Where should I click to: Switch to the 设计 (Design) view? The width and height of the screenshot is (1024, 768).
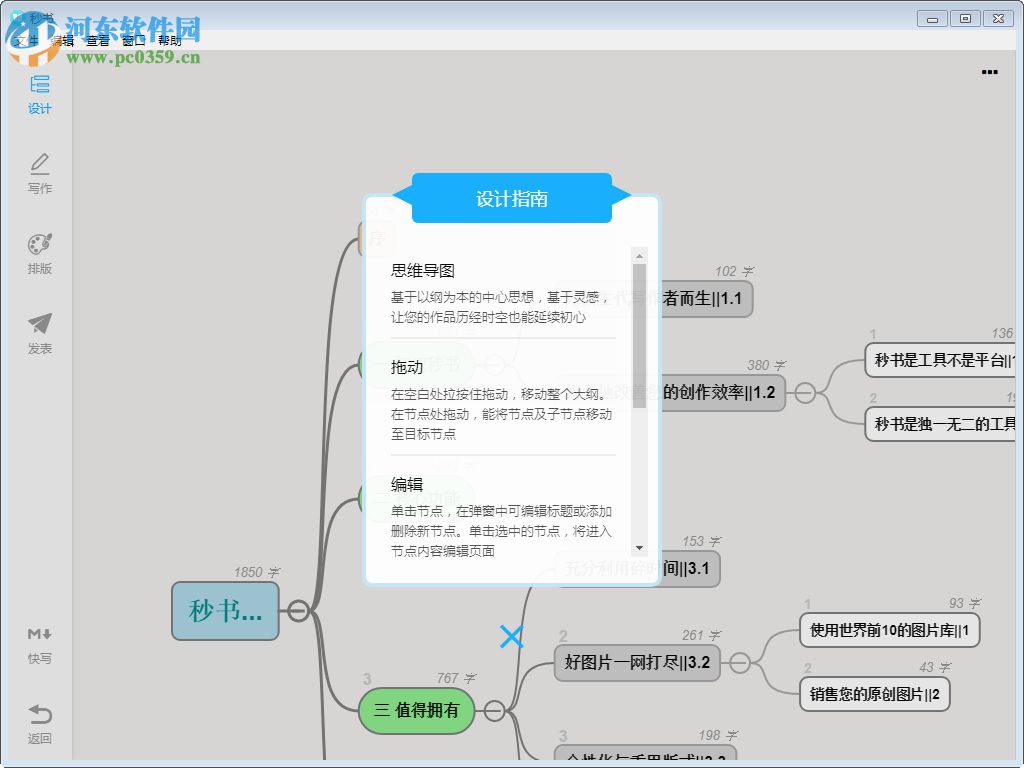[39, 95]
